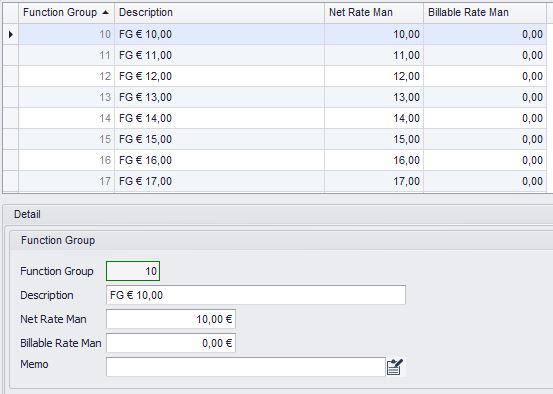Viewport: 553px width, 394px height.
Task: Select the FG € 12,00 row
Action: coord(282,76)
